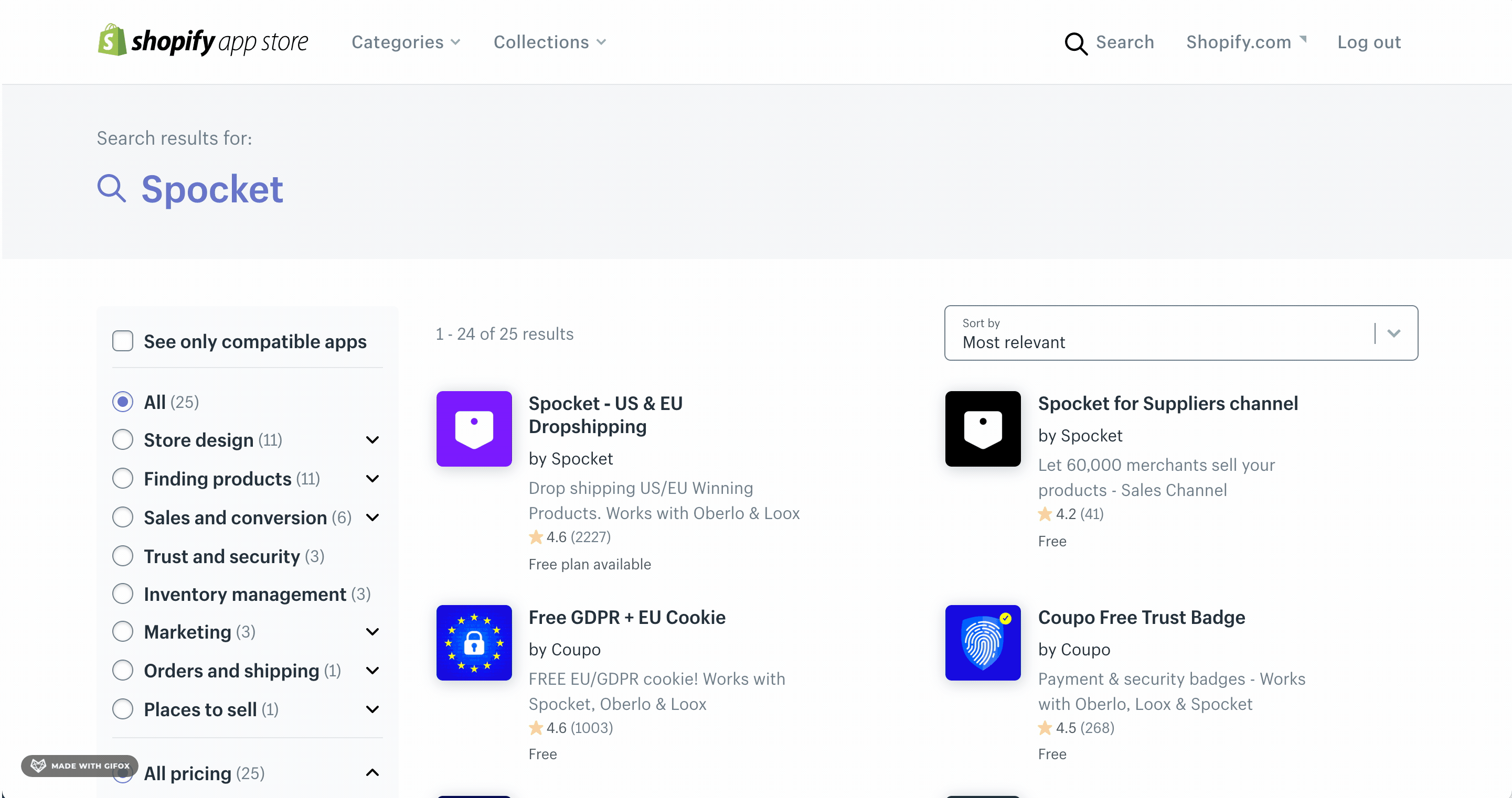The height and width of the screenshot is (798, 1512).
Task: Open the Sort by Most relevant dropdown
Action: coord(1181,333)
